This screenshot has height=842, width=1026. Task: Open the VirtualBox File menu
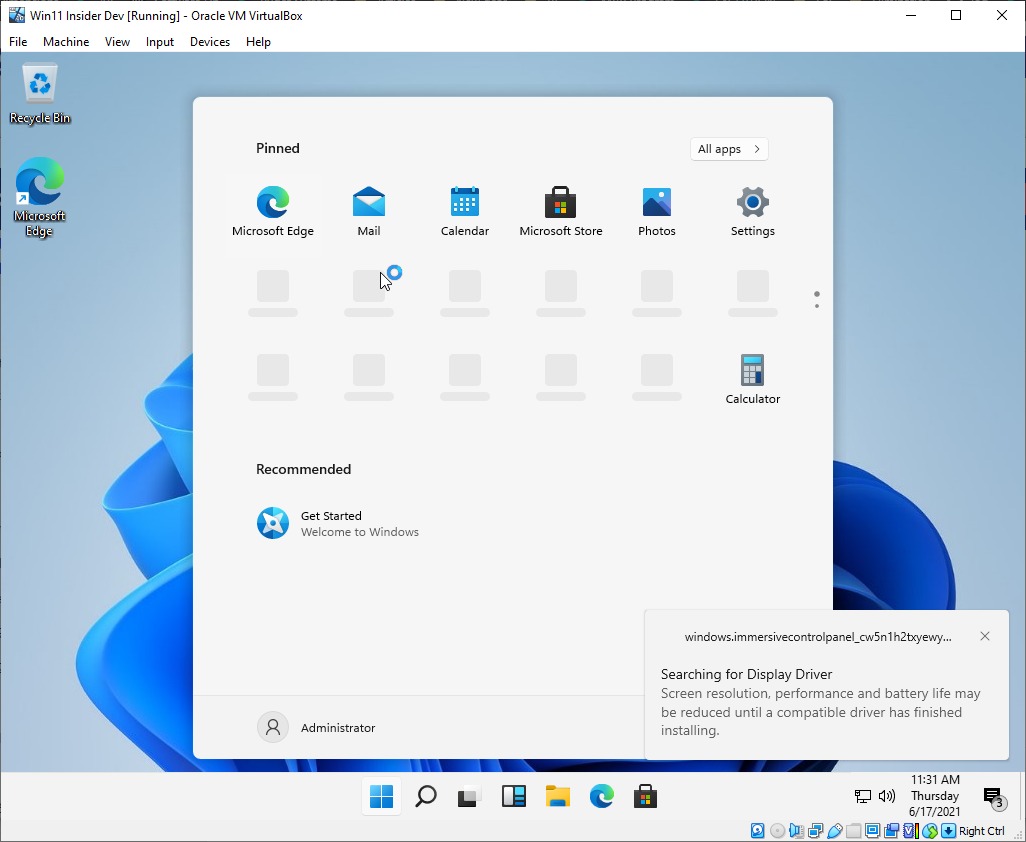click(18, 42)
